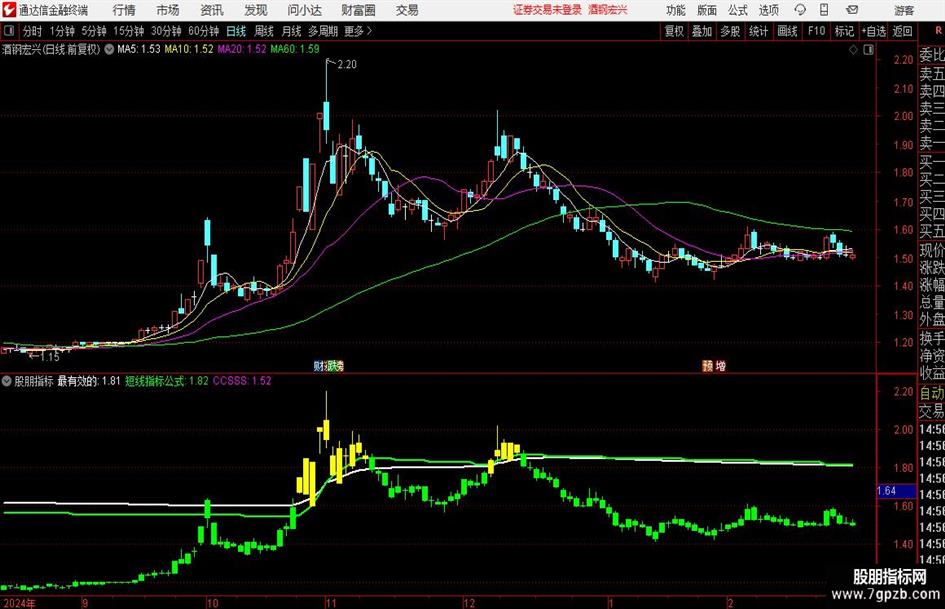Viewport: 945px width, 609px height.
Task: Switch to the 5分钟 period
Action: pyautogui.click(x=94, y=31)
